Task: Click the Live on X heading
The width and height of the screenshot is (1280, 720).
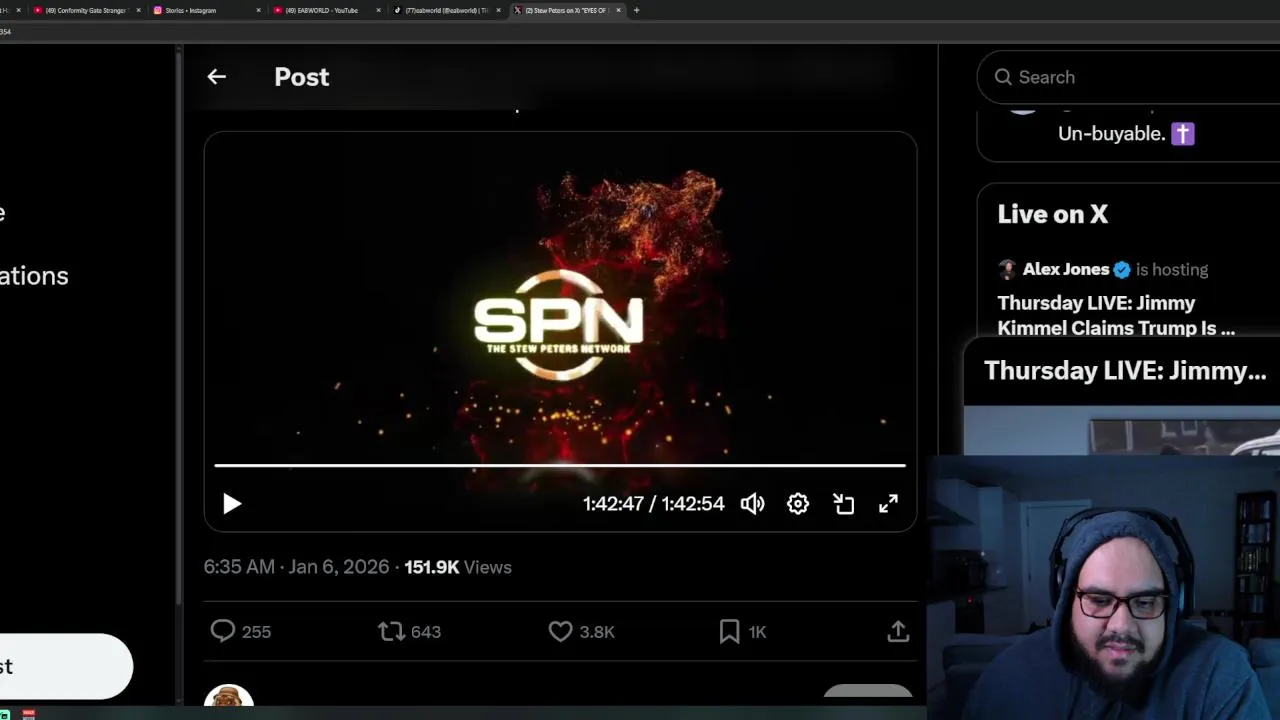Action: (x=1052, y=214)
